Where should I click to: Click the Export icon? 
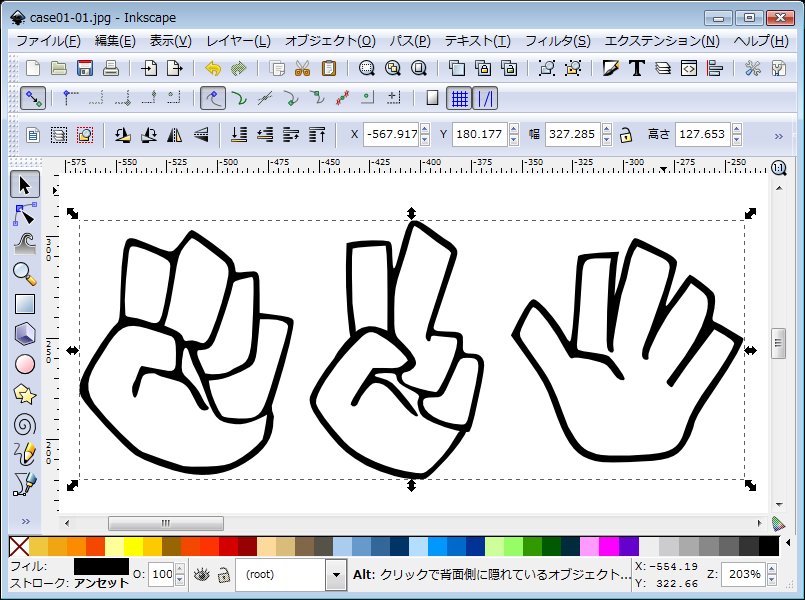click(x=175, y=68)
